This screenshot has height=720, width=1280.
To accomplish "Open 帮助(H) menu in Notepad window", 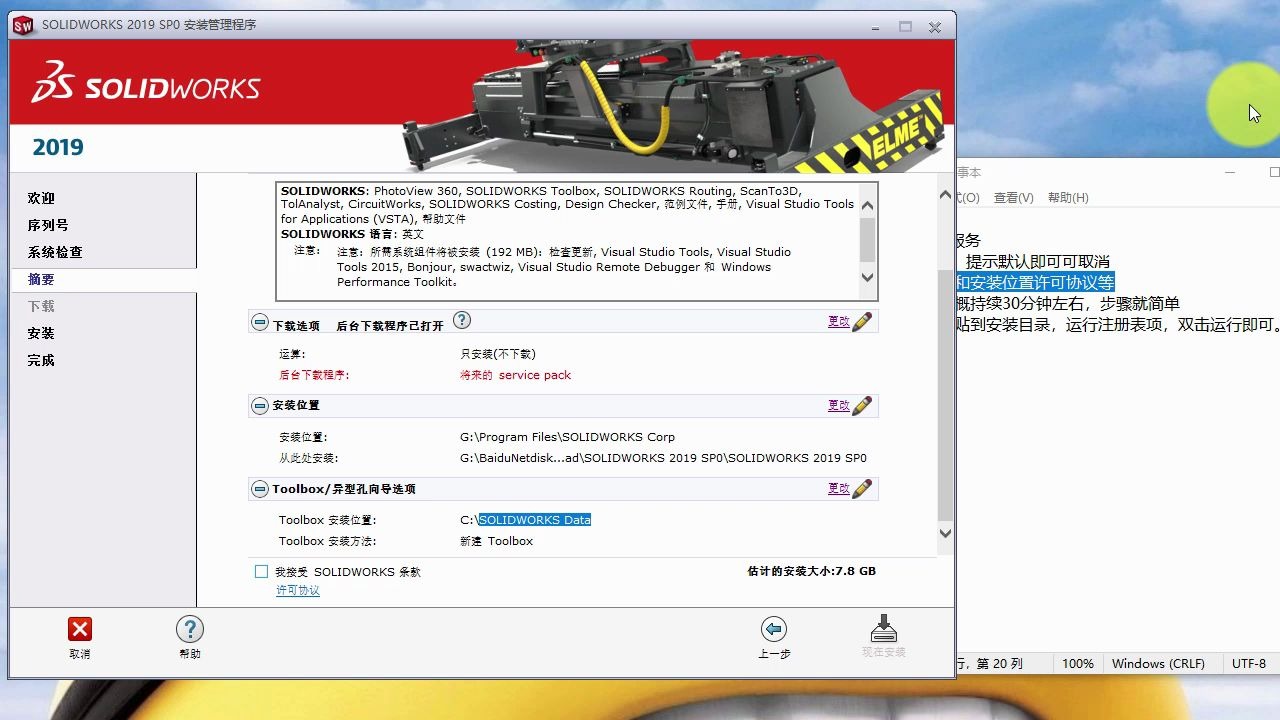I will pyautogui.click(x=1068, y=198).
